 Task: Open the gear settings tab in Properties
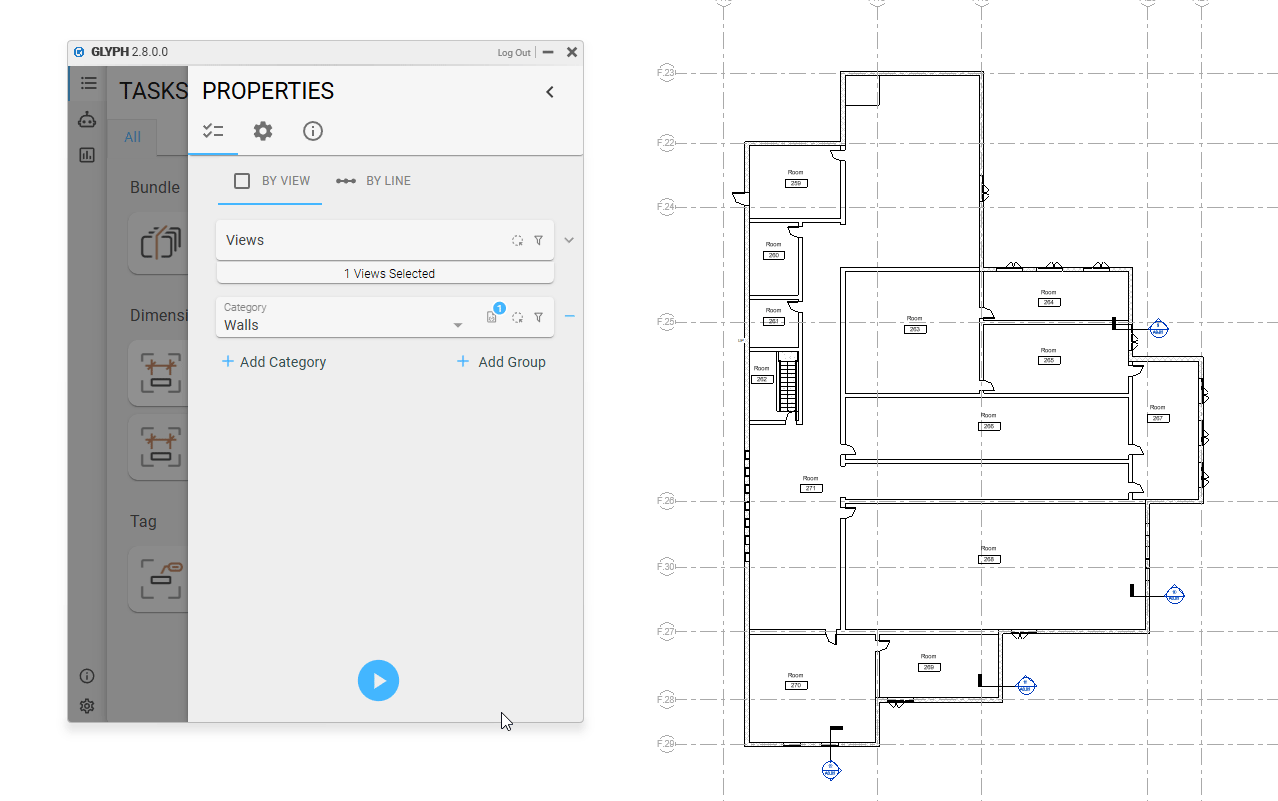tap(262, 131)
